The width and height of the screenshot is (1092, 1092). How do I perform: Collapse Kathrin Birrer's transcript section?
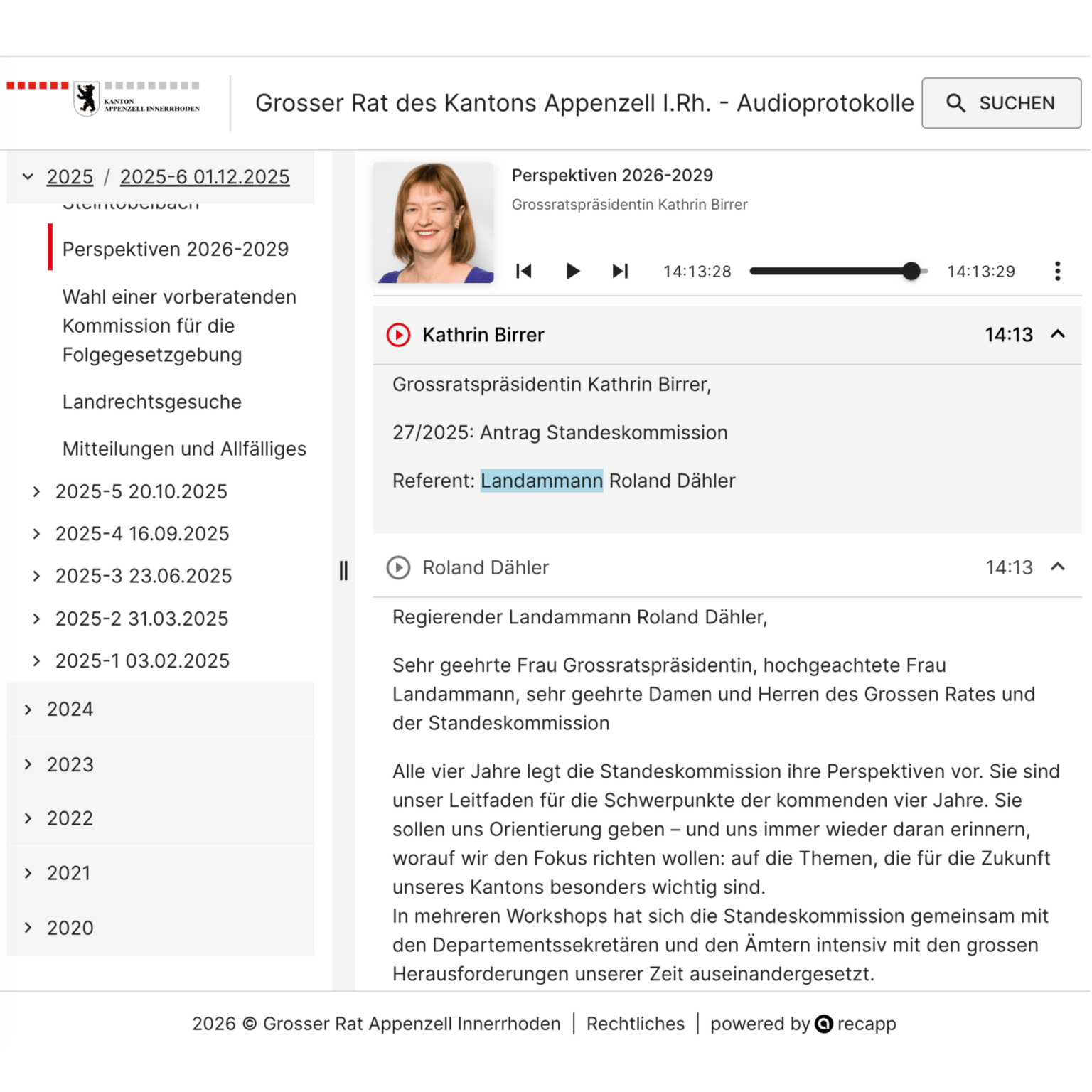(x=1057, y=334)
